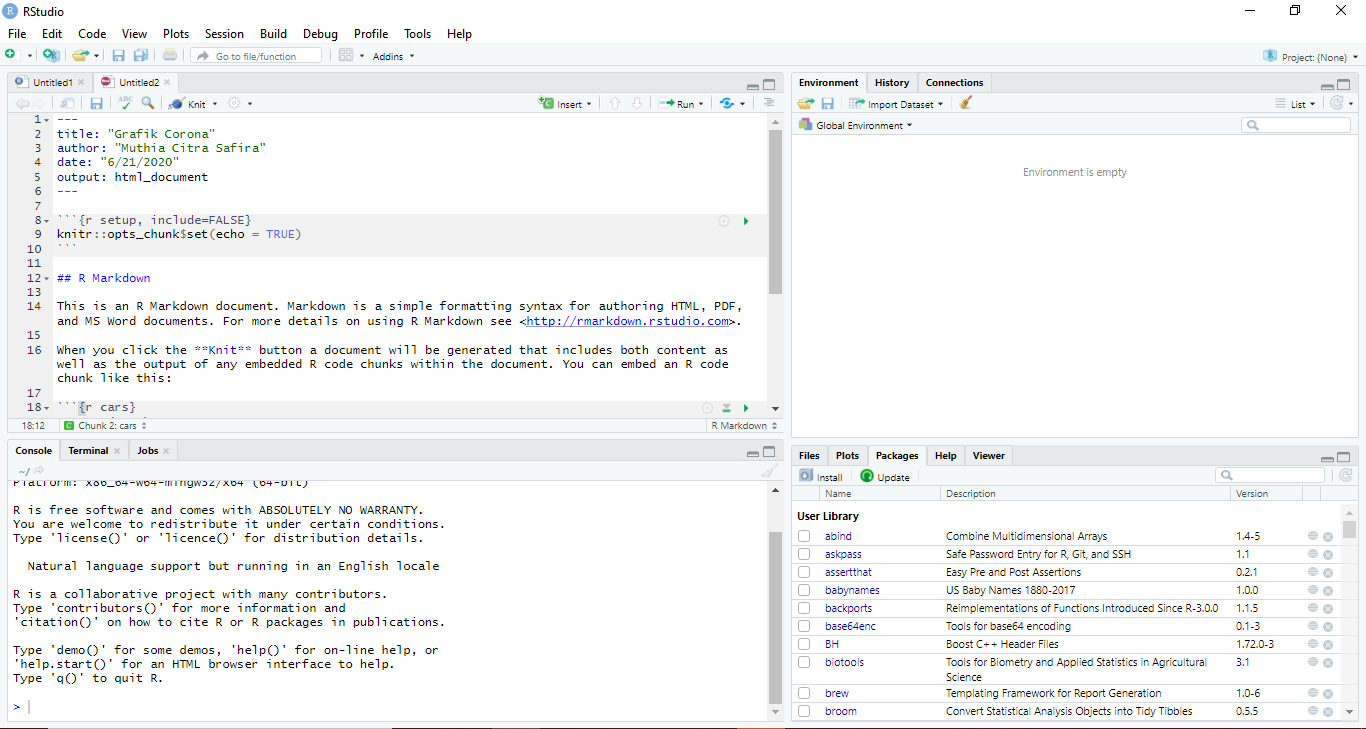Enable the babynames package checkbox
Viewport: 1366px width, 729px height.
(x=804, y=590)
